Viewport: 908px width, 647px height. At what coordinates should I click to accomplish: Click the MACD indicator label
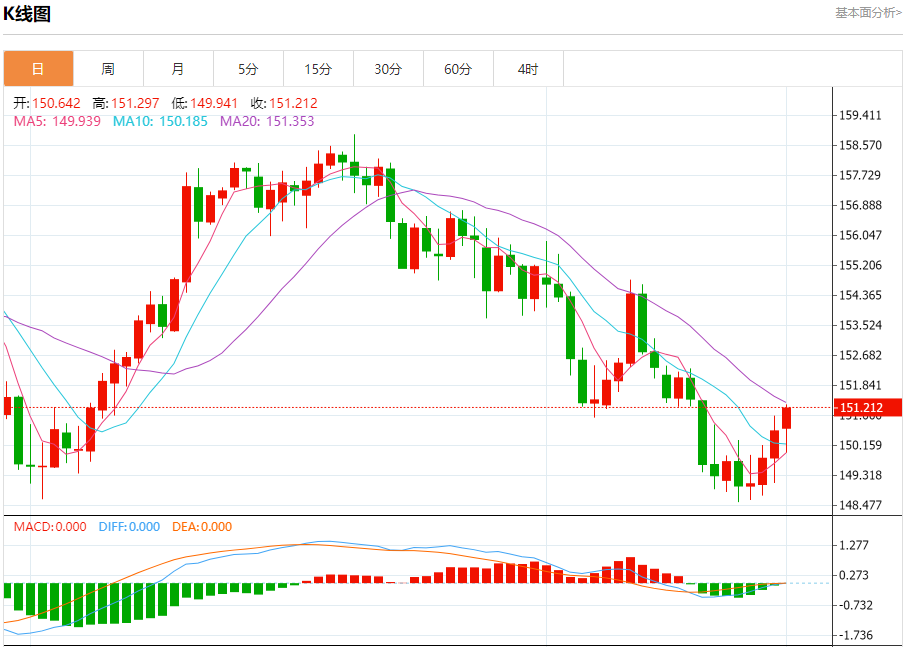(49, 526)
